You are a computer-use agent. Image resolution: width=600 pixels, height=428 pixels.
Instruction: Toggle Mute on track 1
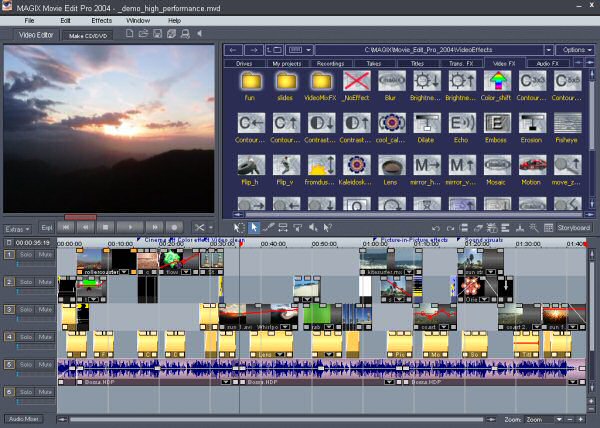[45, 254]
